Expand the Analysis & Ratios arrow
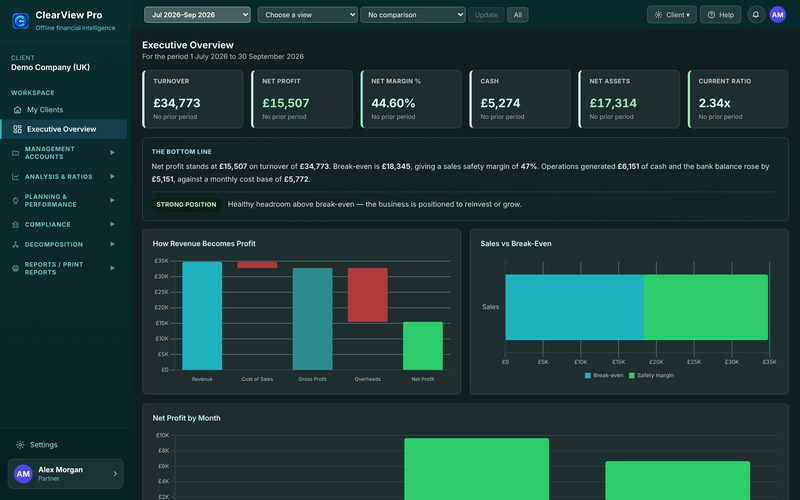This screenshot has width=800, height=500. (x=112, y=177)
